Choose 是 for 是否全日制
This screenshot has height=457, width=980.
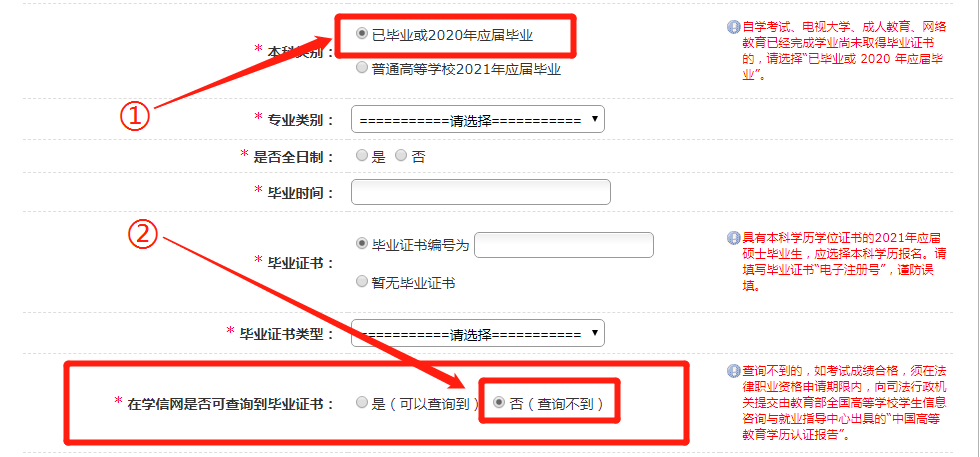pyautogui.click(x=361, y=155)
